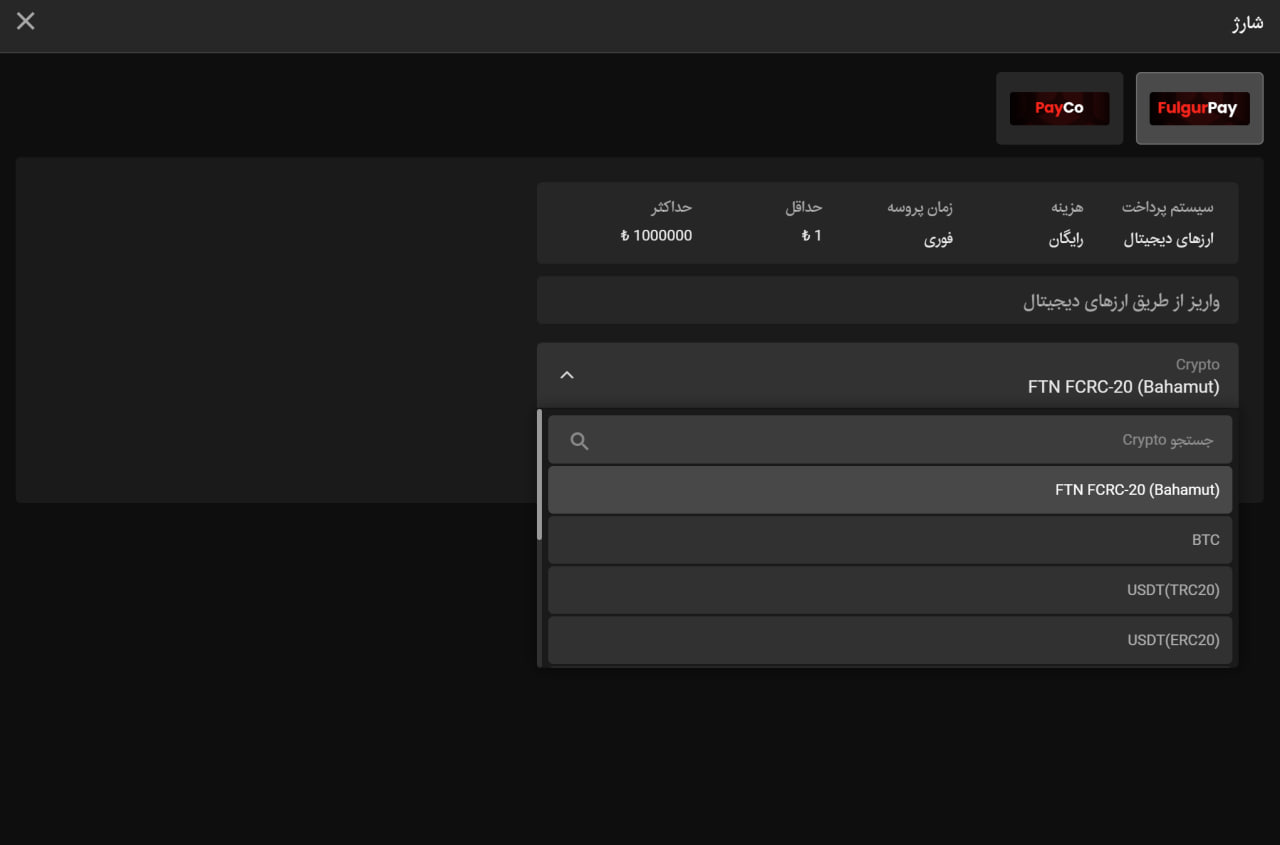Choose FTN FCRC-20 (Bahamut) from the options list
1280x845 pixels.
(889, 490)
